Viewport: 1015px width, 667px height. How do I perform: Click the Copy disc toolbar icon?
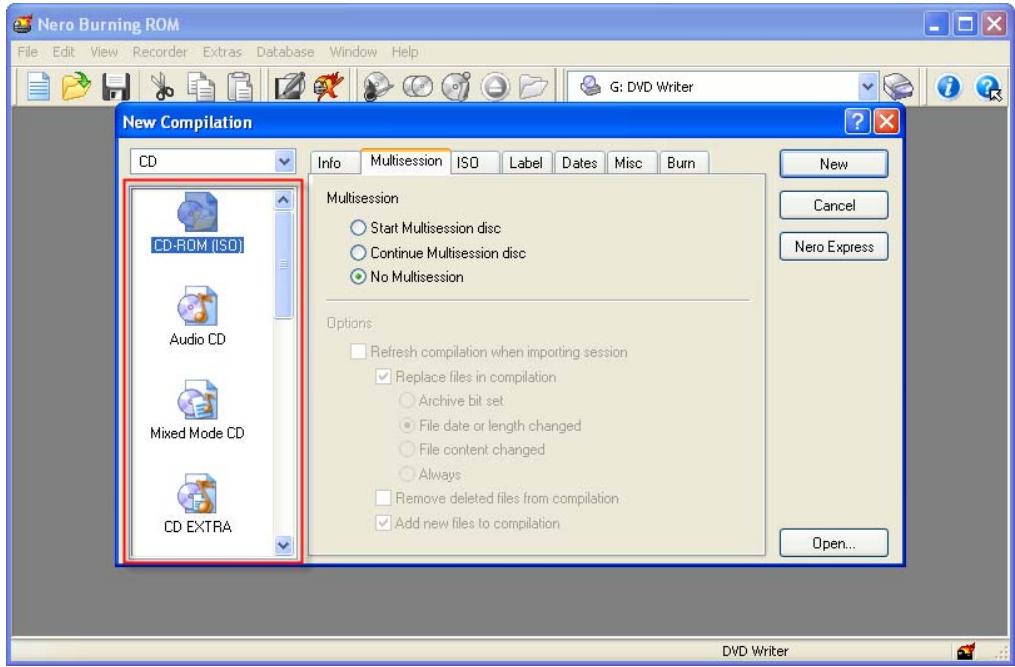coord(418,87)
